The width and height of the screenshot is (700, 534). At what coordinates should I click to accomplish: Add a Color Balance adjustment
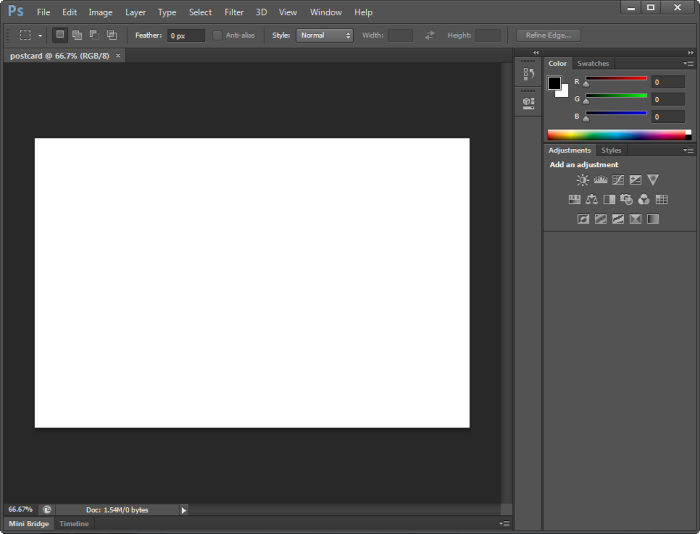(592, 199)
